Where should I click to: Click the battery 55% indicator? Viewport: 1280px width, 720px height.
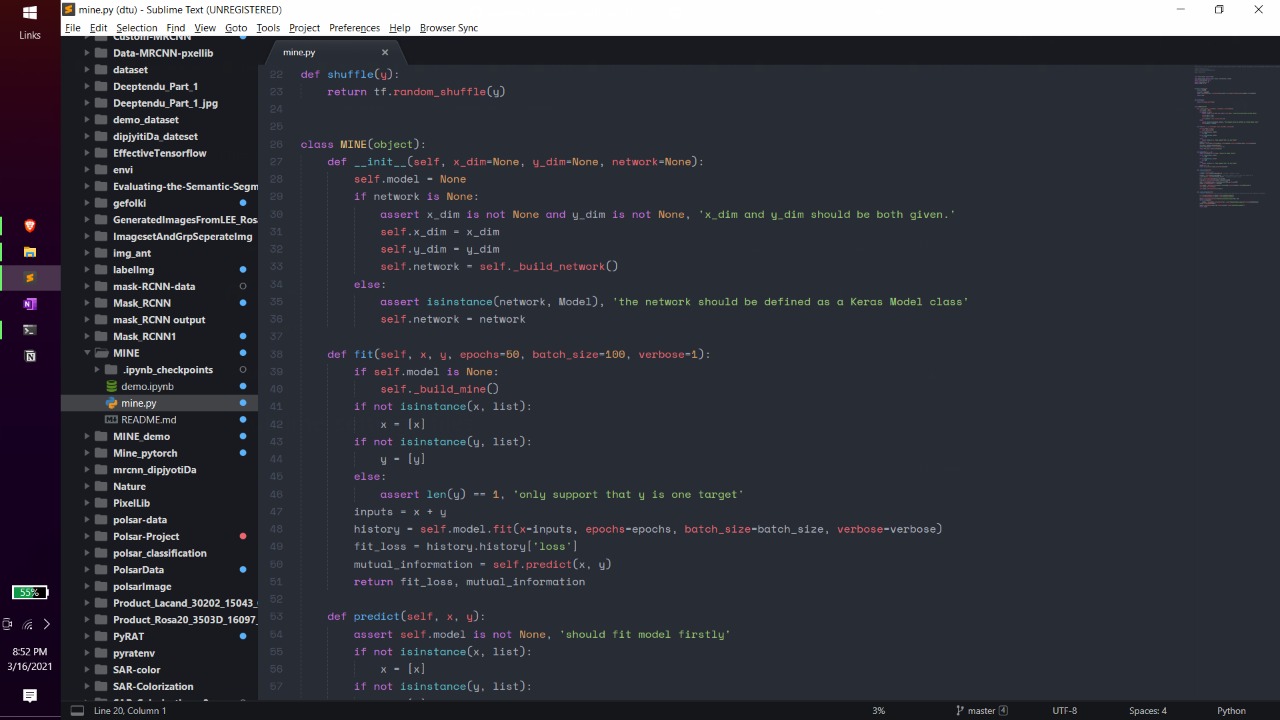click(30, 592)
